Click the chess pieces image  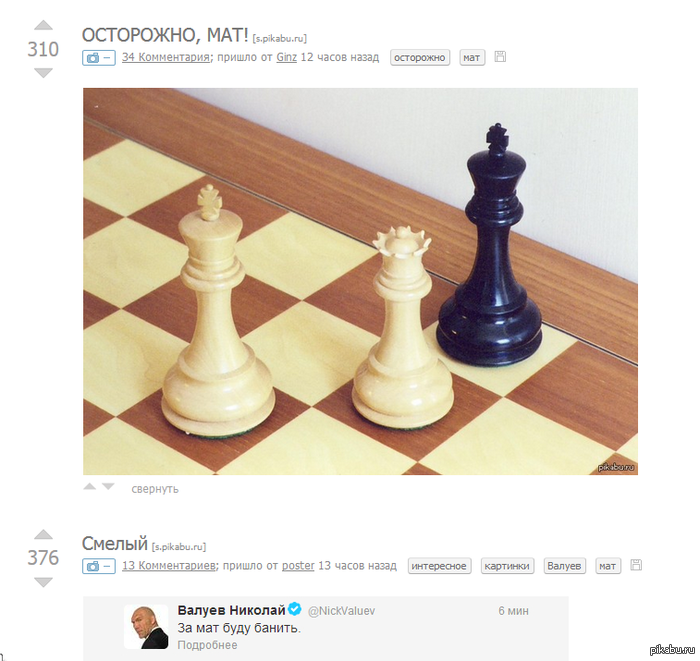360,281
